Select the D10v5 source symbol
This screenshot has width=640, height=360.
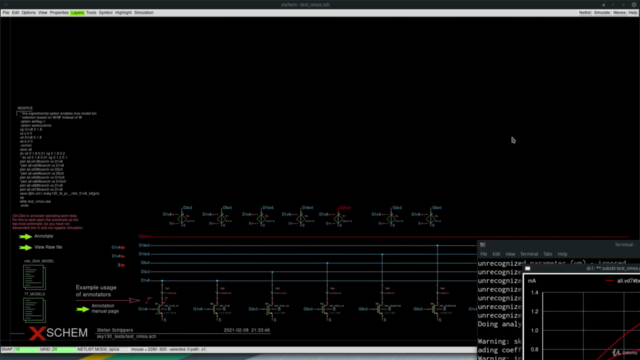(x=261, y=219)
